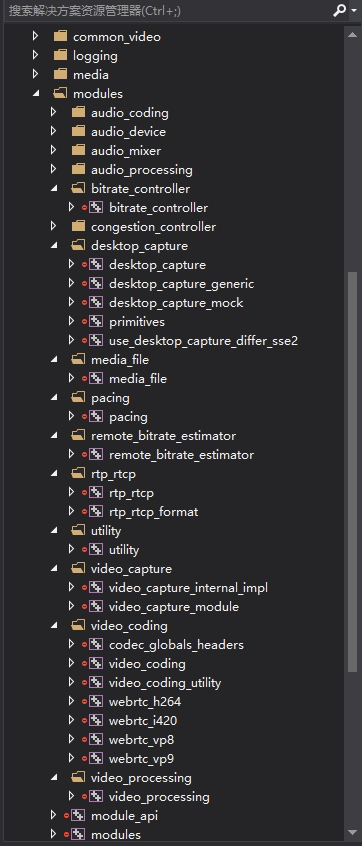
Task: Expand the video_processing project node
Action: (71, 796)
